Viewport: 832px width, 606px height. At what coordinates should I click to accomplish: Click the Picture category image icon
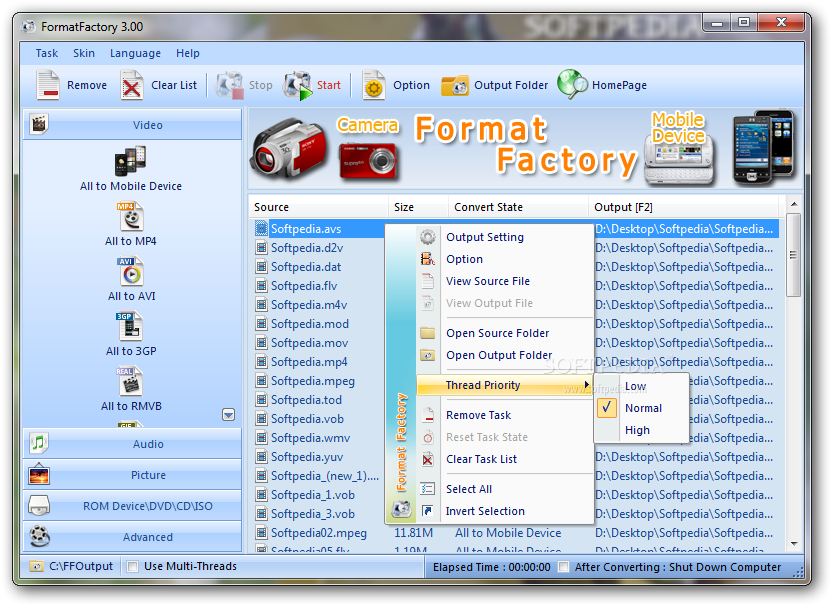tap(39, 474)
